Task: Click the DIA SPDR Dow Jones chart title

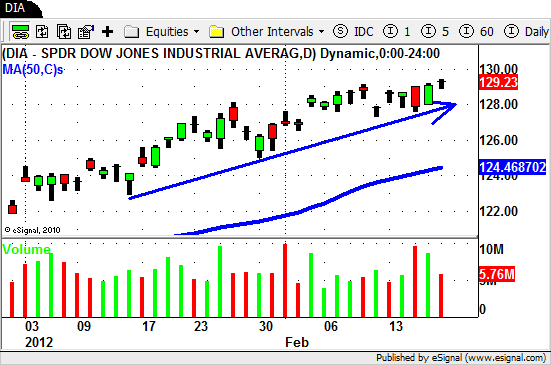Action: (x=221, y=54)
